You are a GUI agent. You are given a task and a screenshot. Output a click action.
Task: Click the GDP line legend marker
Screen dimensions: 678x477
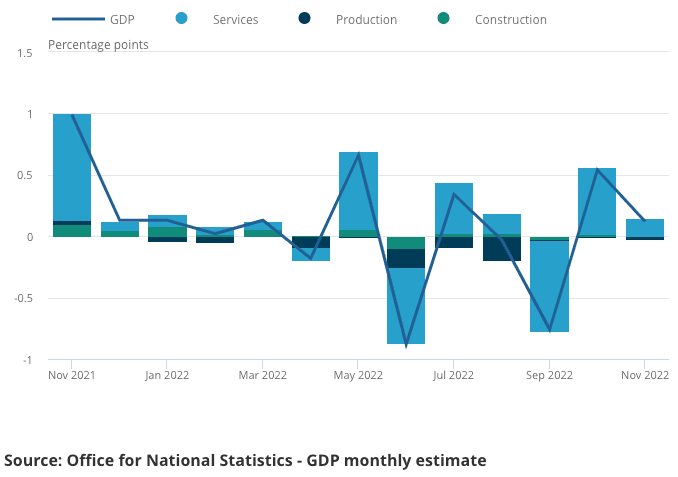click(77, 19)
